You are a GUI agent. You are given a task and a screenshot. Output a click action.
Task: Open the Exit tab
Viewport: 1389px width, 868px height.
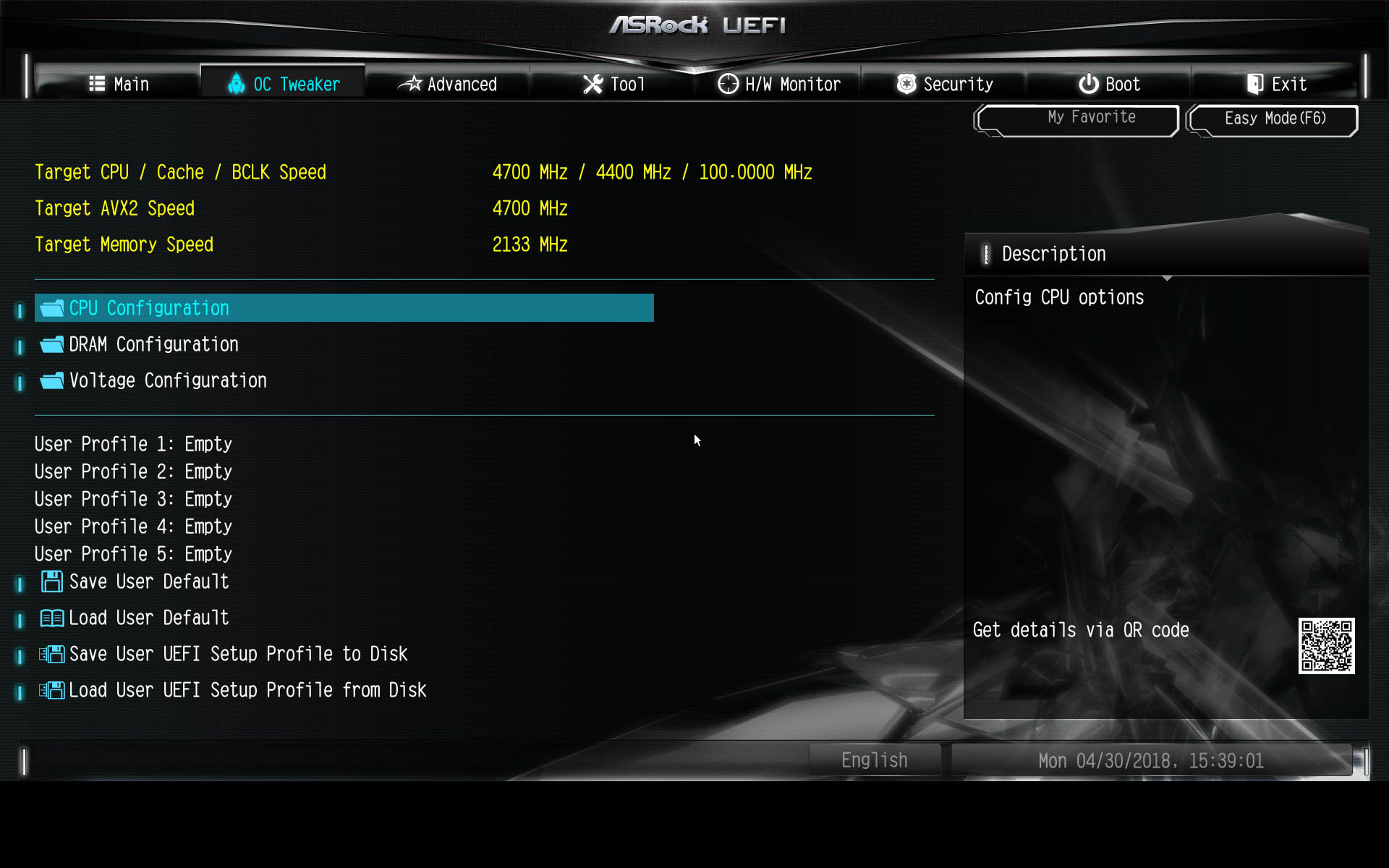1276,84
